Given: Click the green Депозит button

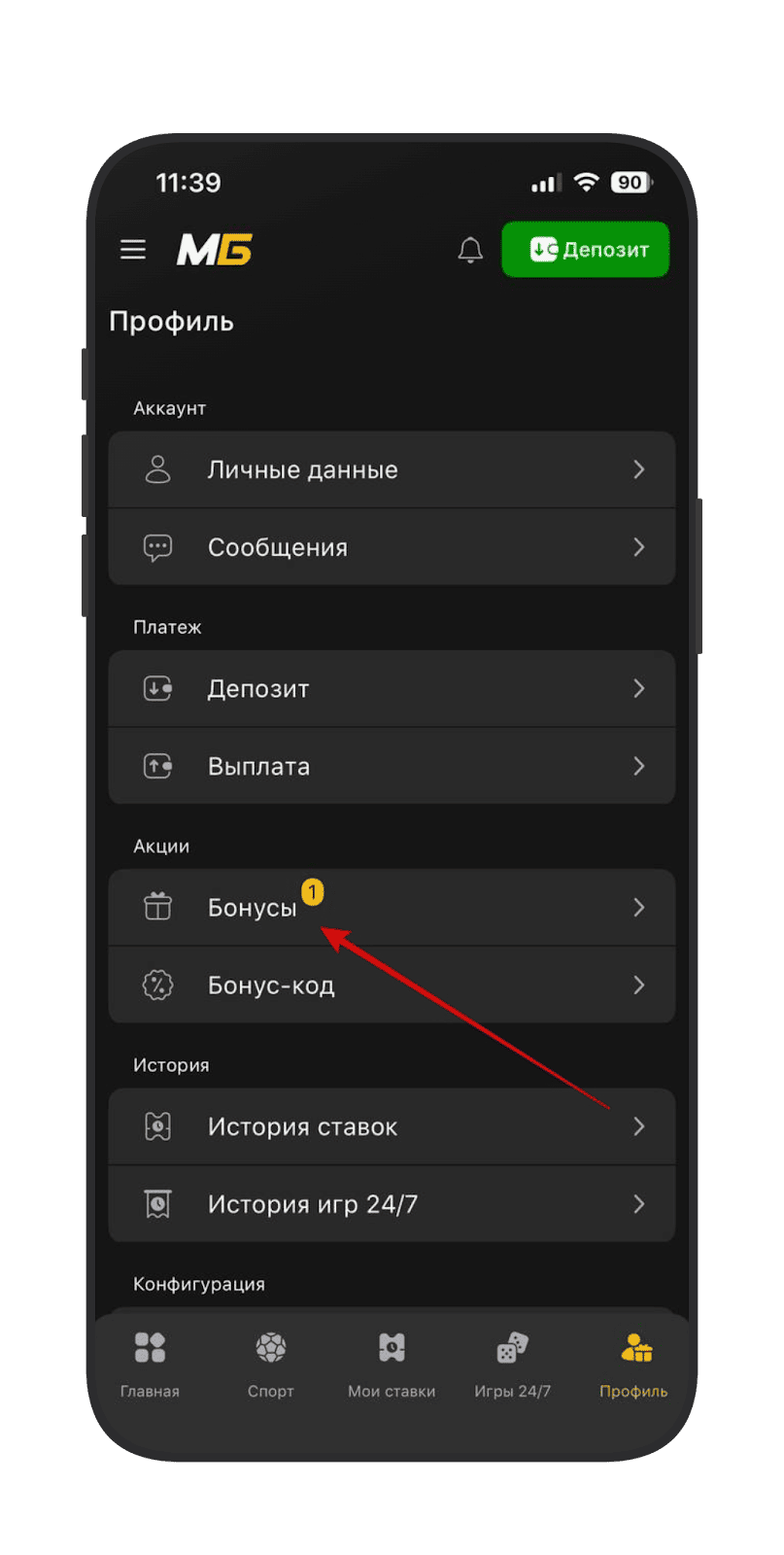Looking at the screenshot, I should (x=586, y=250).
